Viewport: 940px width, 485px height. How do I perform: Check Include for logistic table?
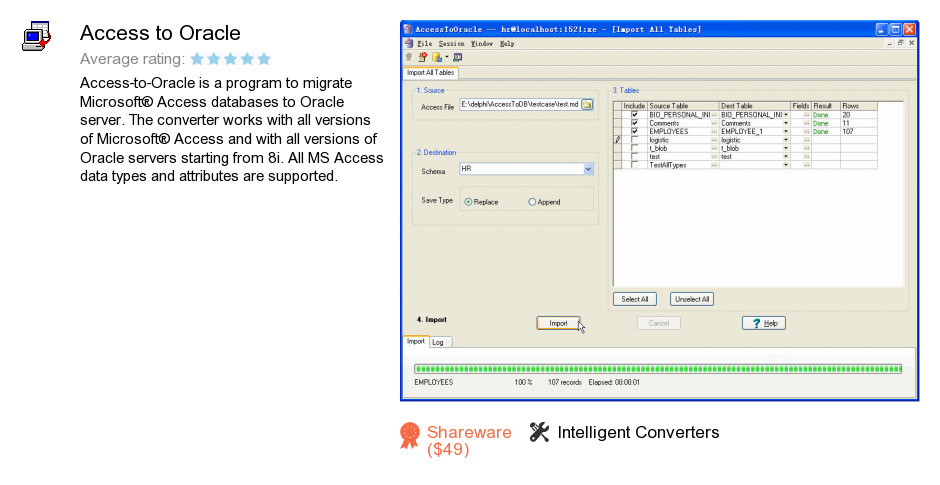[x=634, y=140]
